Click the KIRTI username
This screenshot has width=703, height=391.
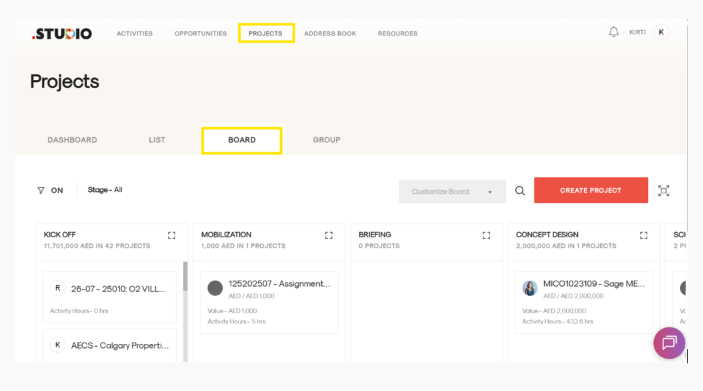[637, 32]
